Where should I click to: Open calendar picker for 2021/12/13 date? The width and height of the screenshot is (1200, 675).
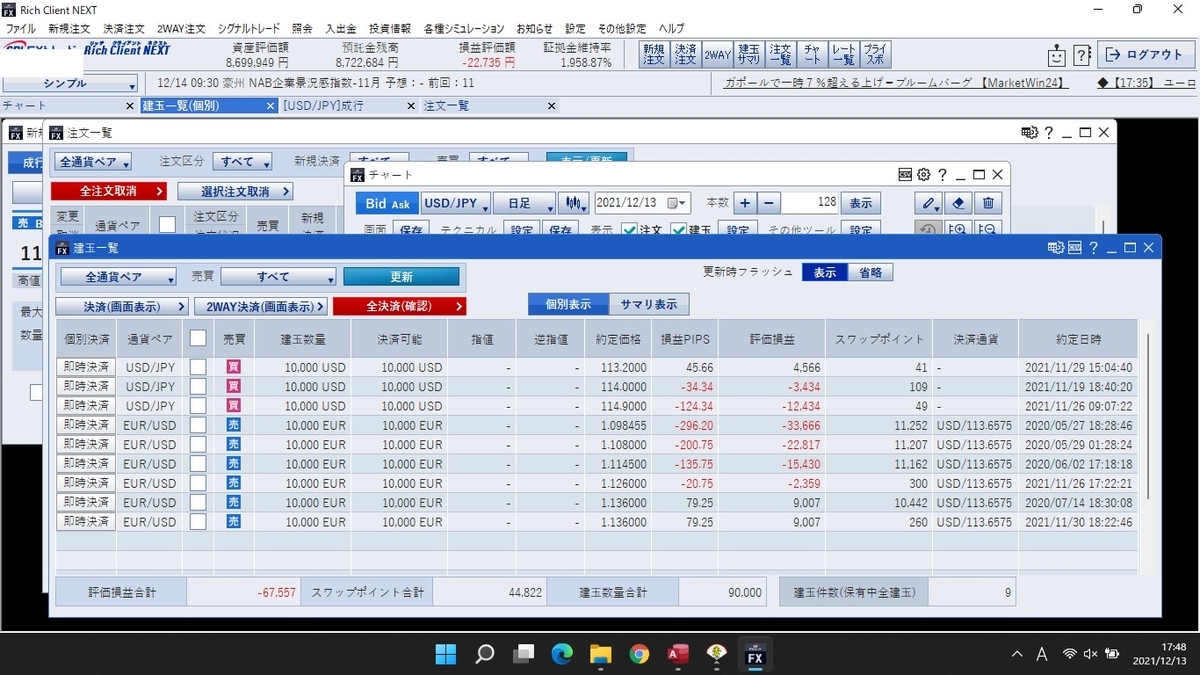[x=677, y=203]
